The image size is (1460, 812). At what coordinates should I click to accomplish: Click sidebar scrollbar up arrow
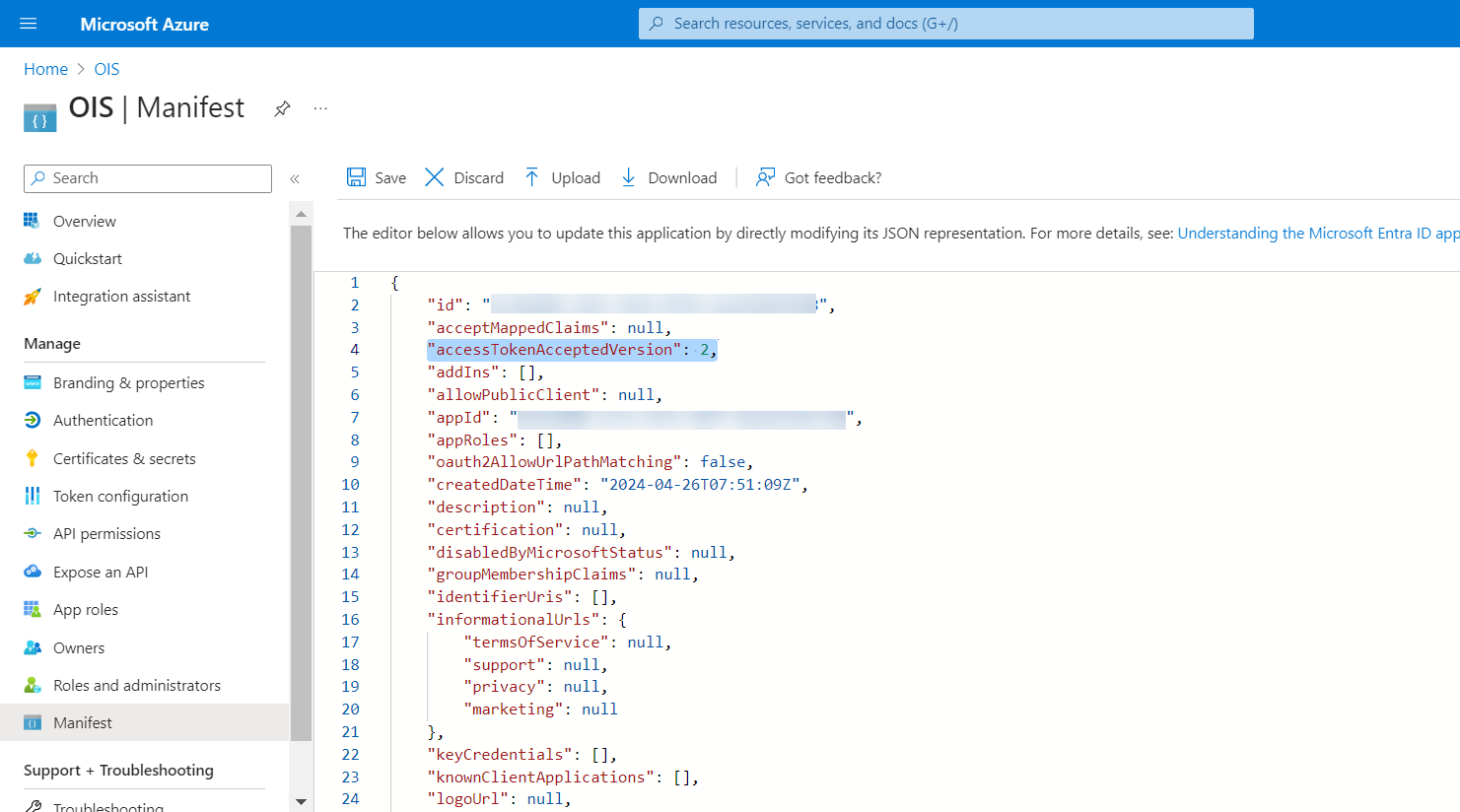(x=301, y=214)
